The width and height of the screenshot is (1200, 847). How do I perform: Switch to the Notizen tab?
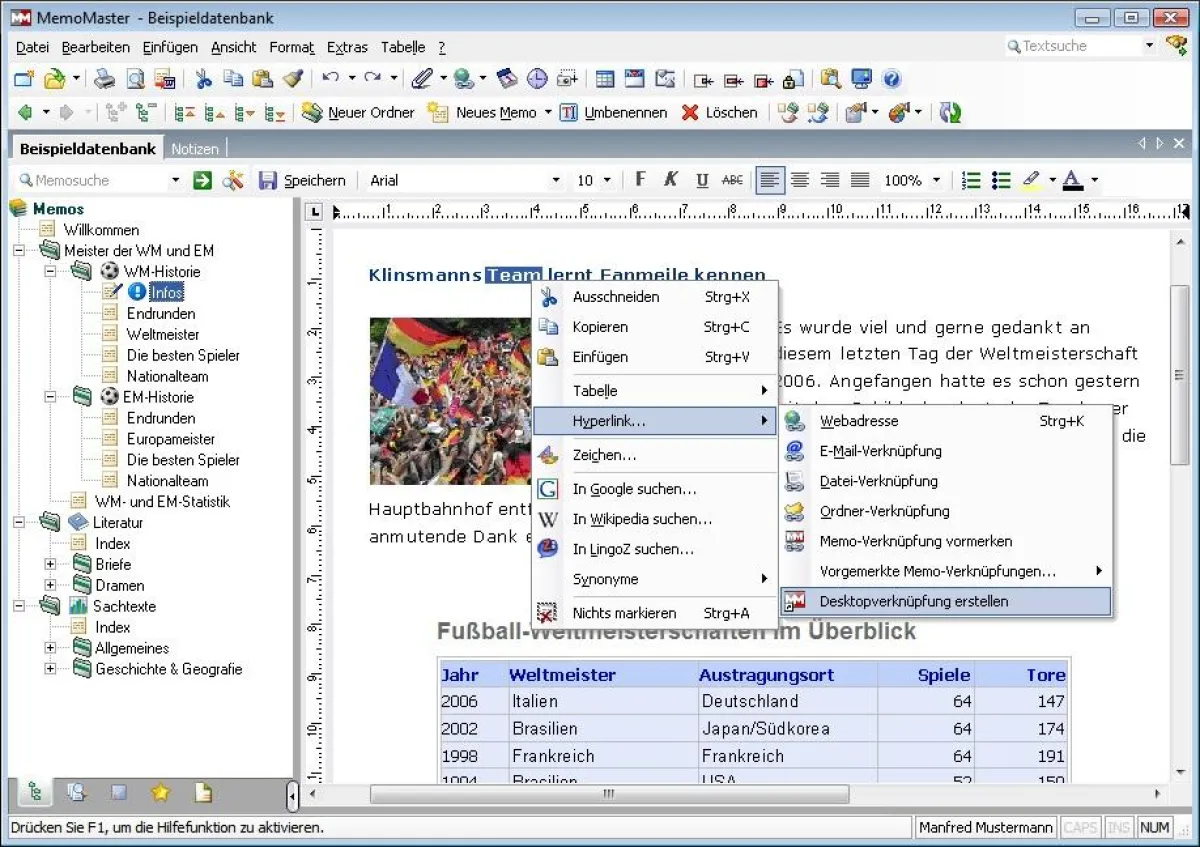click(x=195, y=148)
